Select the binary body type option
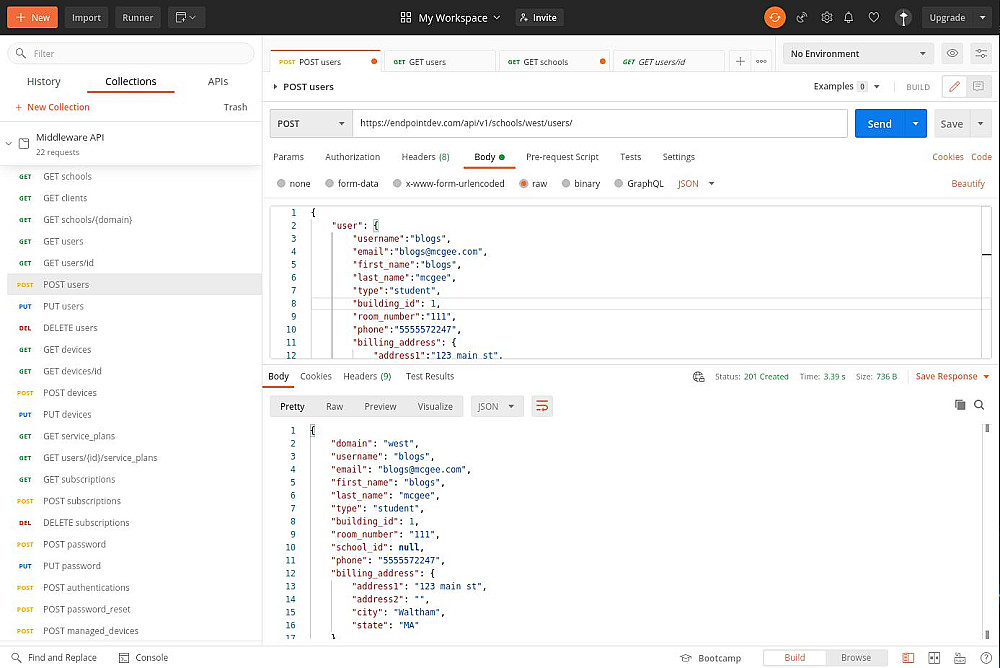Screen dimensions: 1000x668 566,184
